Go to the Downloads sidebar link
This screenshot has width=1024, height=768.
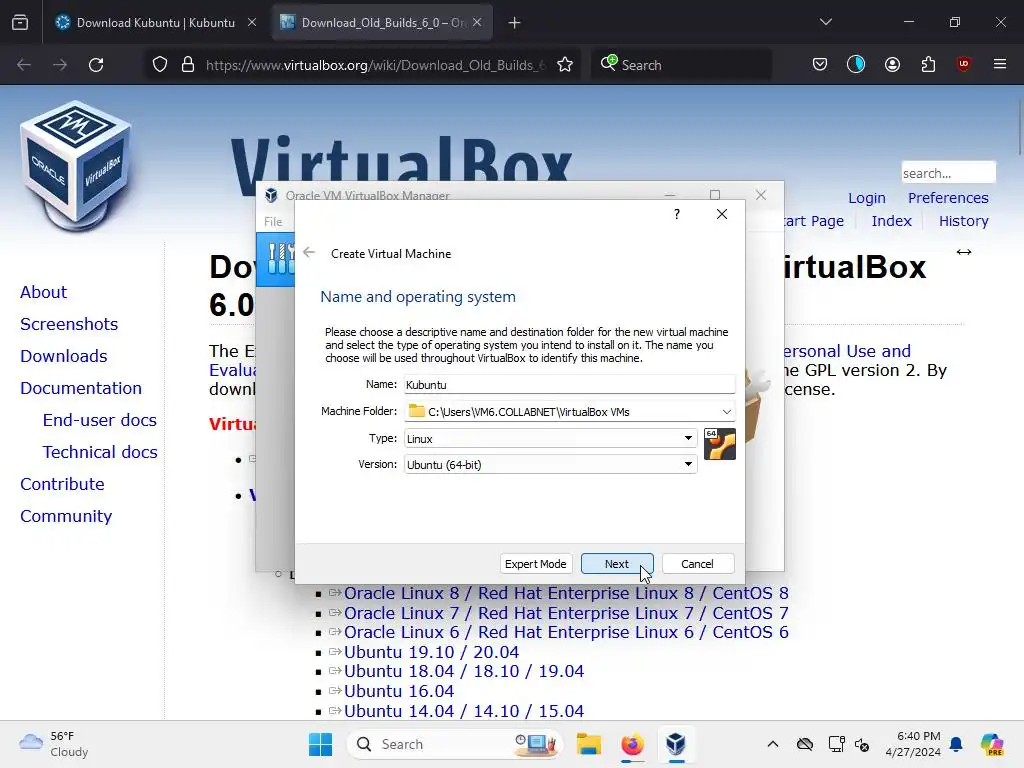click(x=63, y=356)
